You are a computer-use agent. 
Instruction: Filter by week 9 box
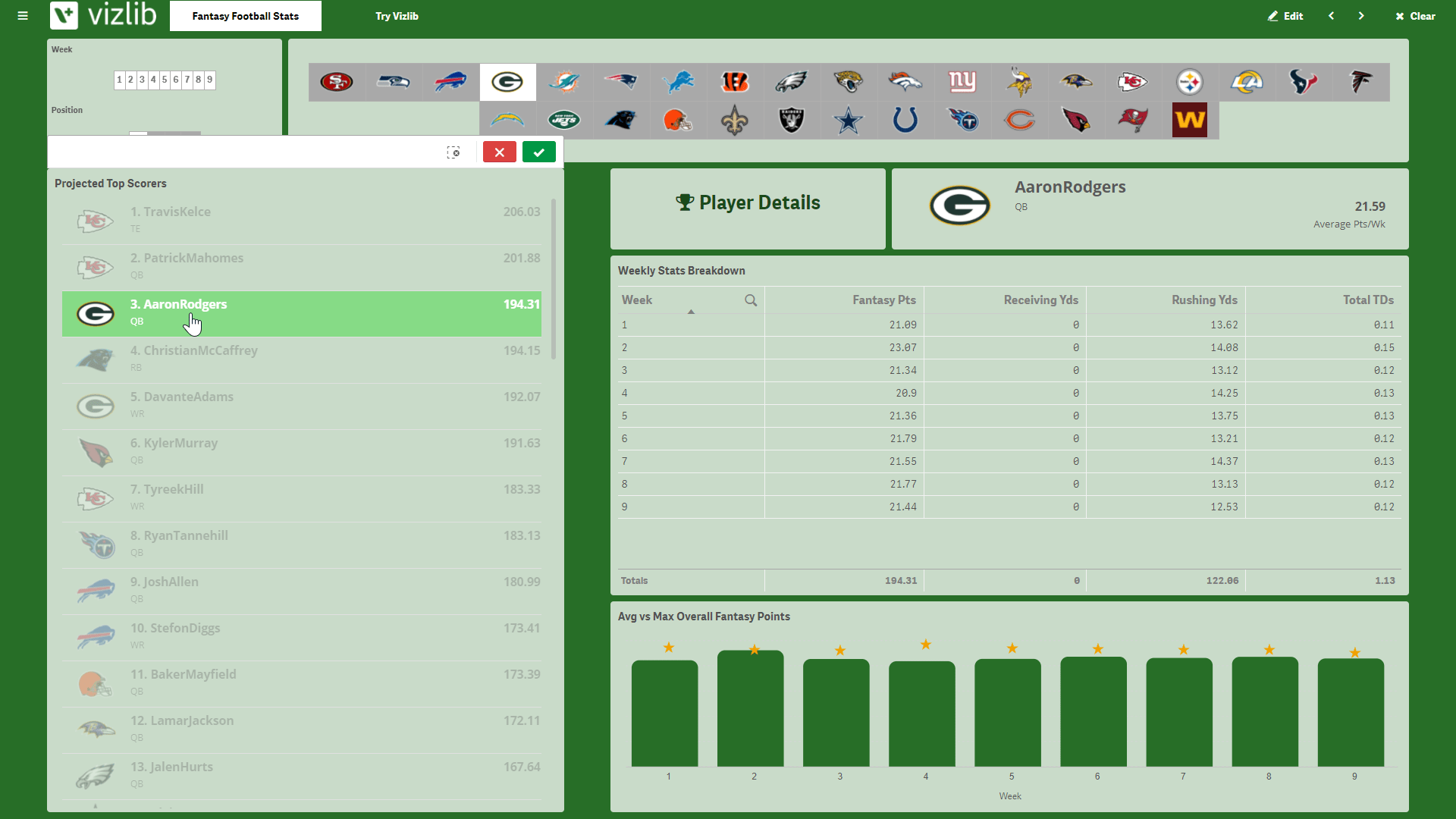[x=210, y=80]
